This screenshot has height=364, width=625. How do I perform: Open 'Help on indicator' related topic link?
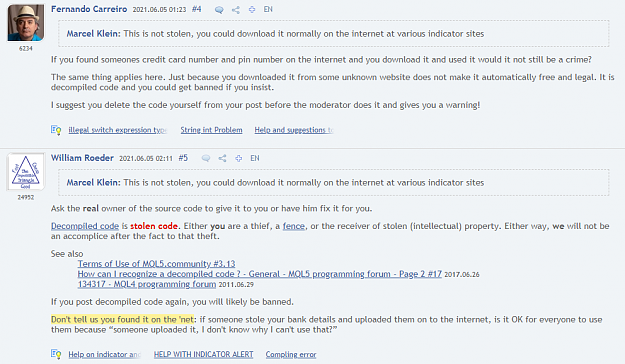tap(104, 354)
